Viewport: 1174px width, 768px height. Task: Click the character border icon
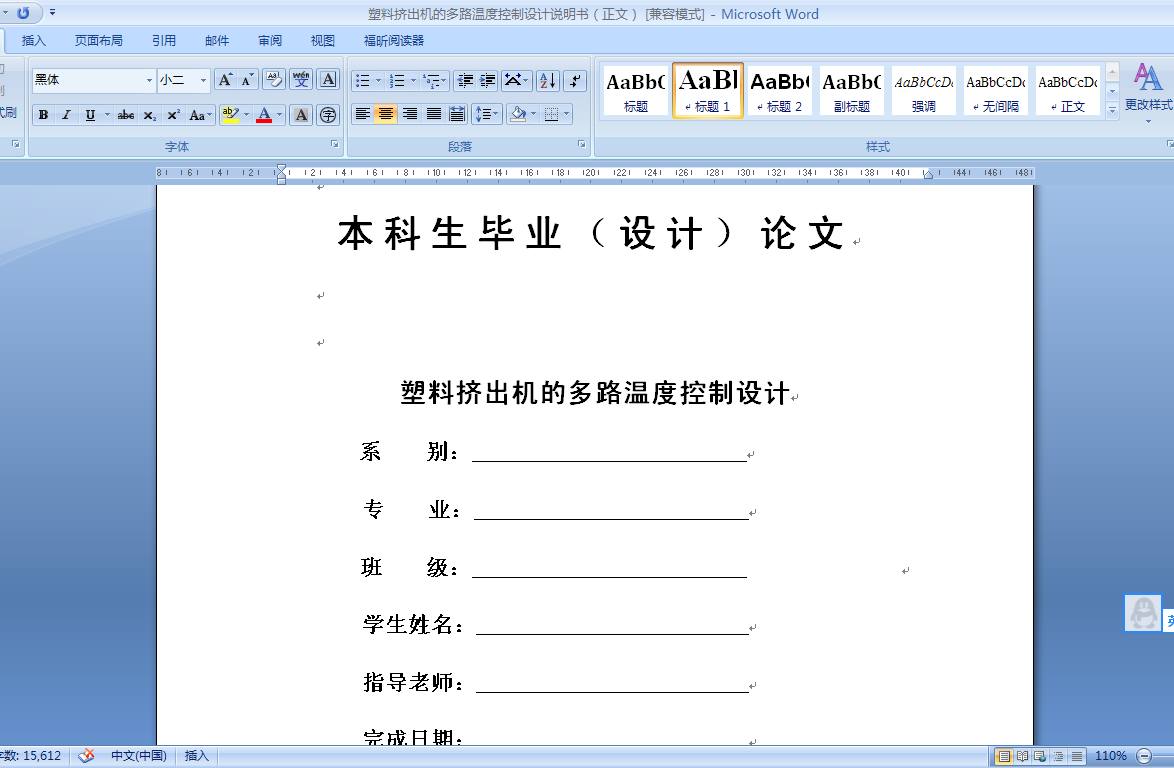(x=328, y=79)
